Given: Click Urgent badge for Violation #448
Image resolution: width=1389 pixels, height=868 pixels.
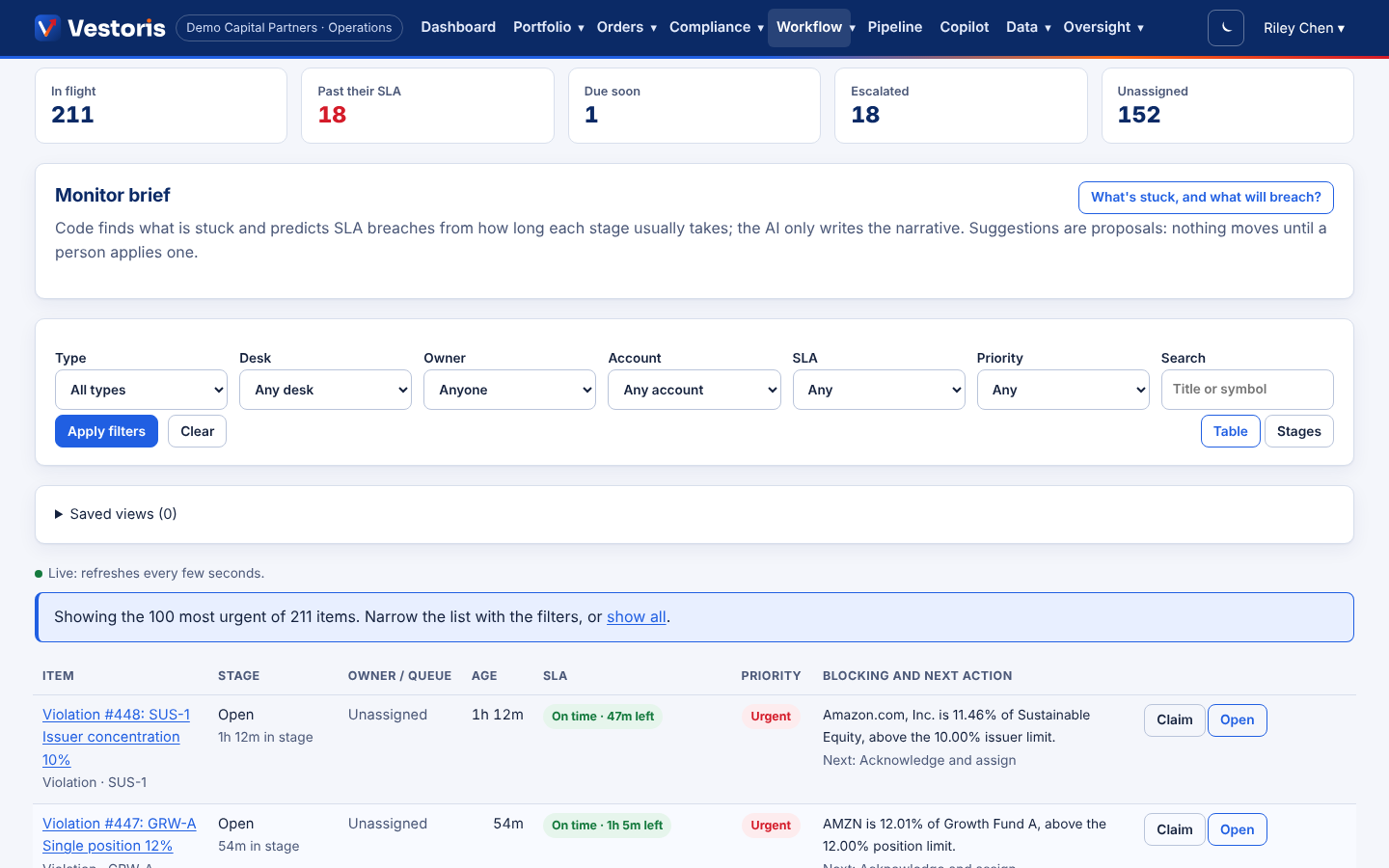Looking at the screenshot, I should tap(771, 717).
